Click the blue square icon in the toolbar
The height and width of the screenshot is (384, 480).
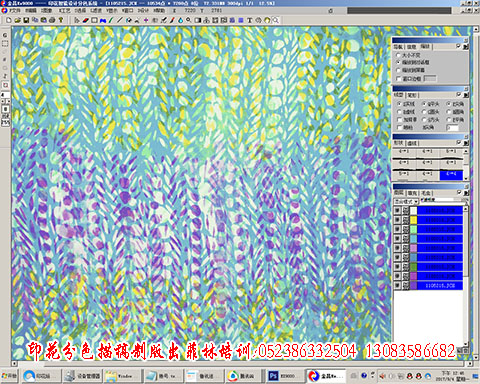tap(241, 20)
